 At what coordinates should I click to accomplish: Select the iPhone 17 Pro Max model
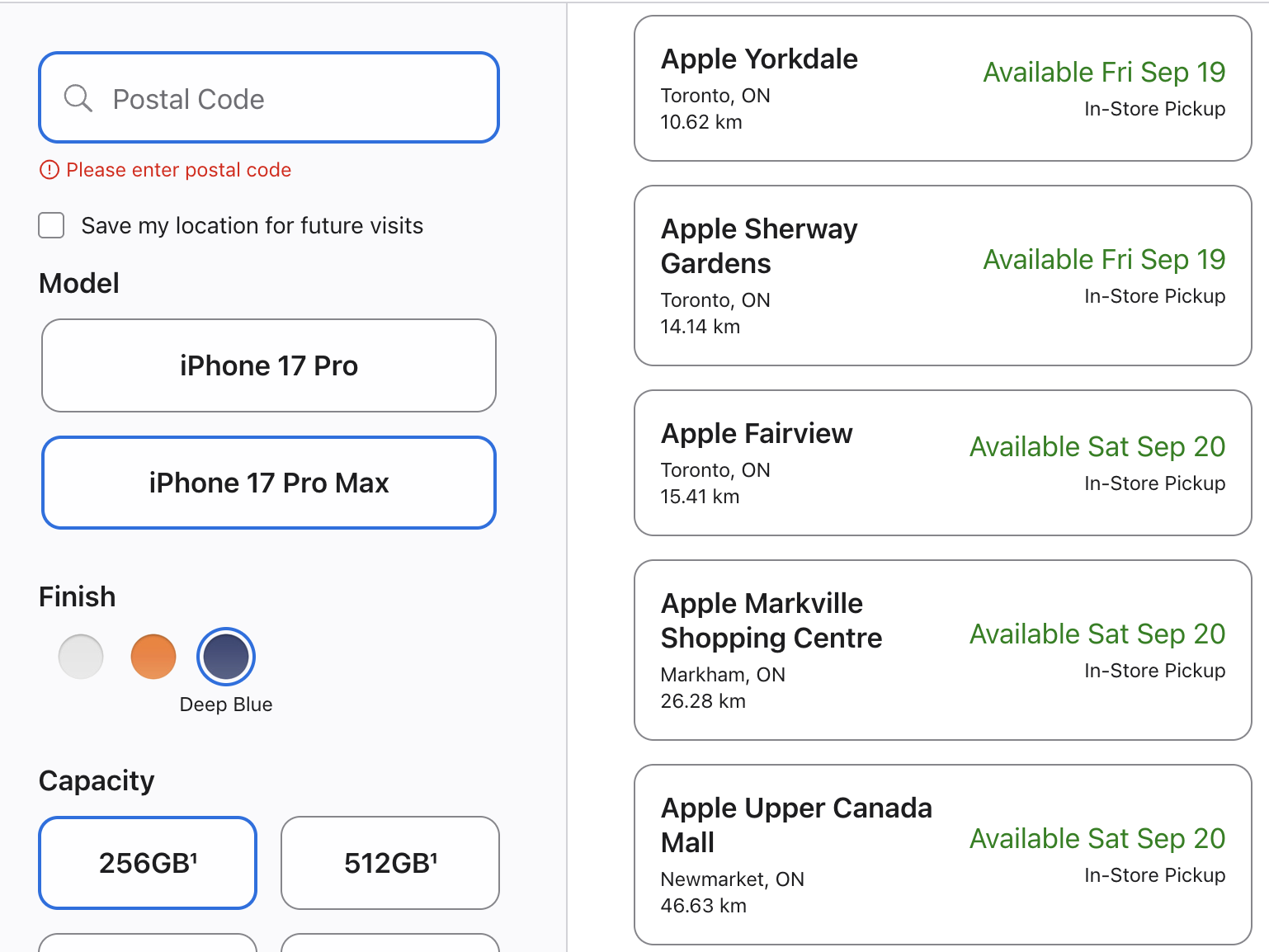pyautogui.click(x=269, y=483)
